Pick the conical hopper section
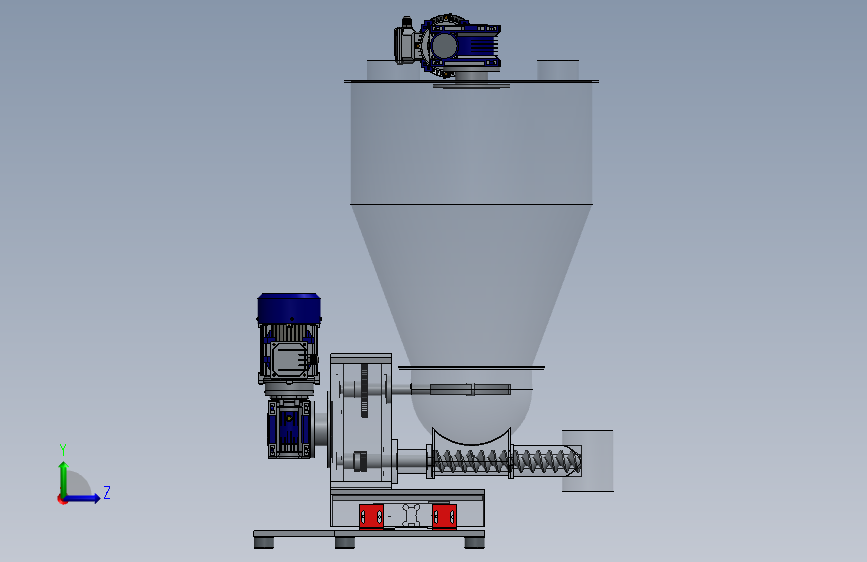This screenshot has height=562, width=867. tap(471, 285)
